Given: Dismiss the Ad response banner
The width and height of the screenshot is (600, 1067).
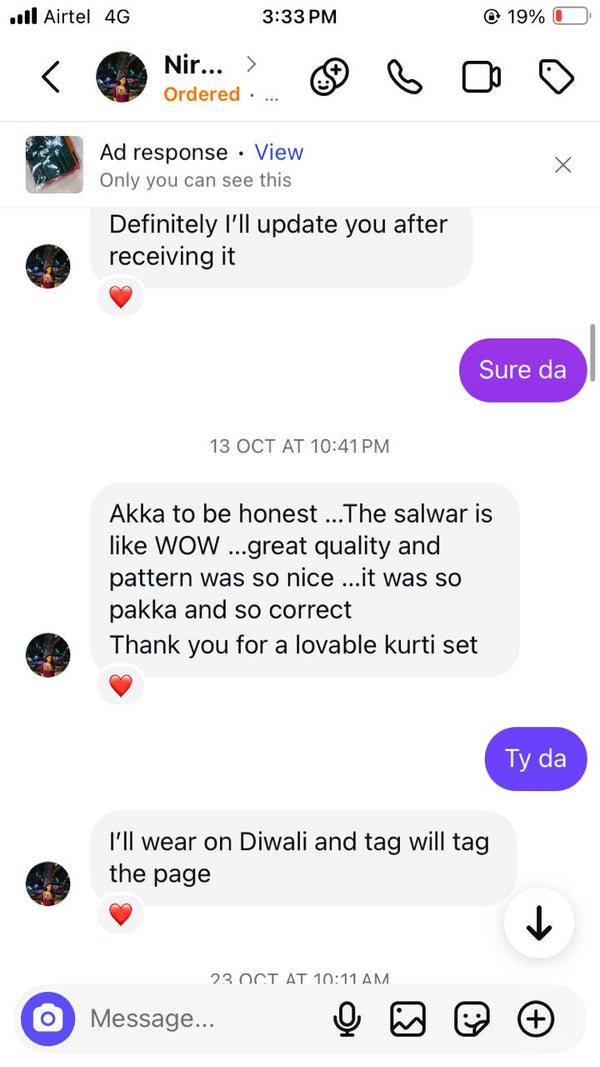Looking at the screenshot, I should pyautogui.click(x=563, y=165).
